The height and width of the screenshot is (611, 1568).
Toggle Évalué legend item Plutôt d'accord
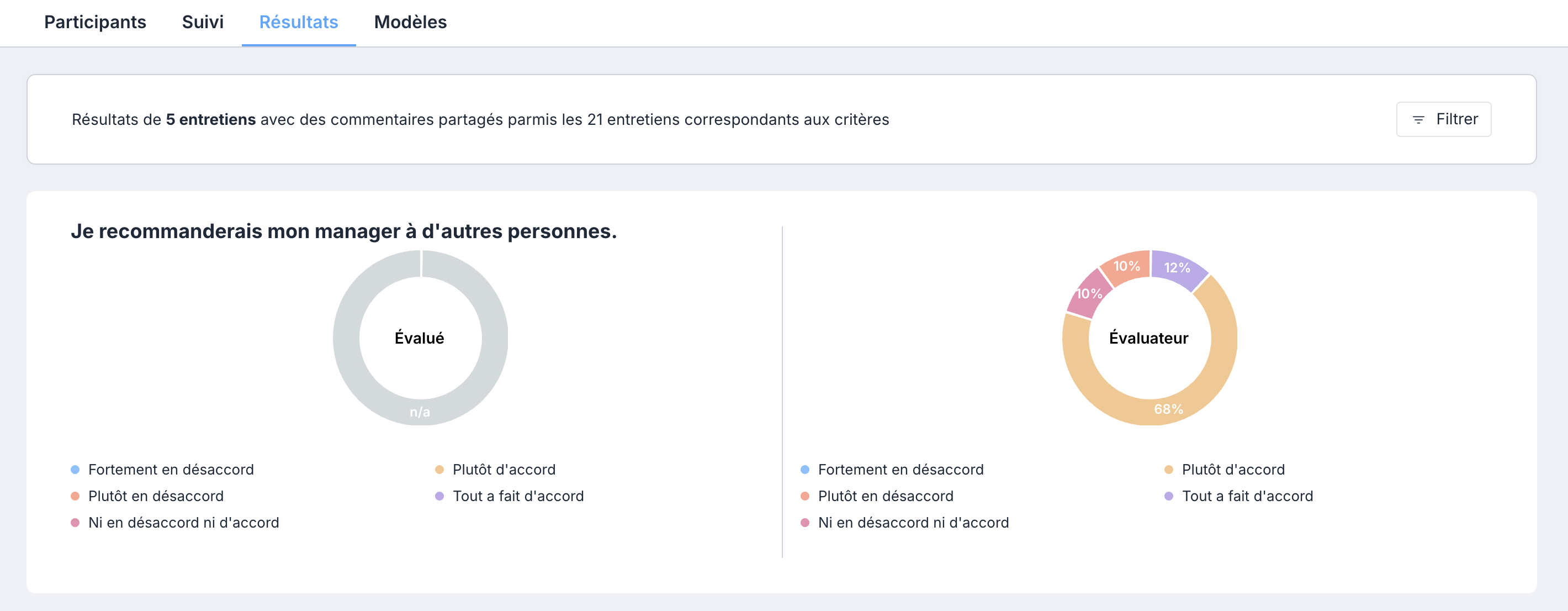click(x=495, y=470)
